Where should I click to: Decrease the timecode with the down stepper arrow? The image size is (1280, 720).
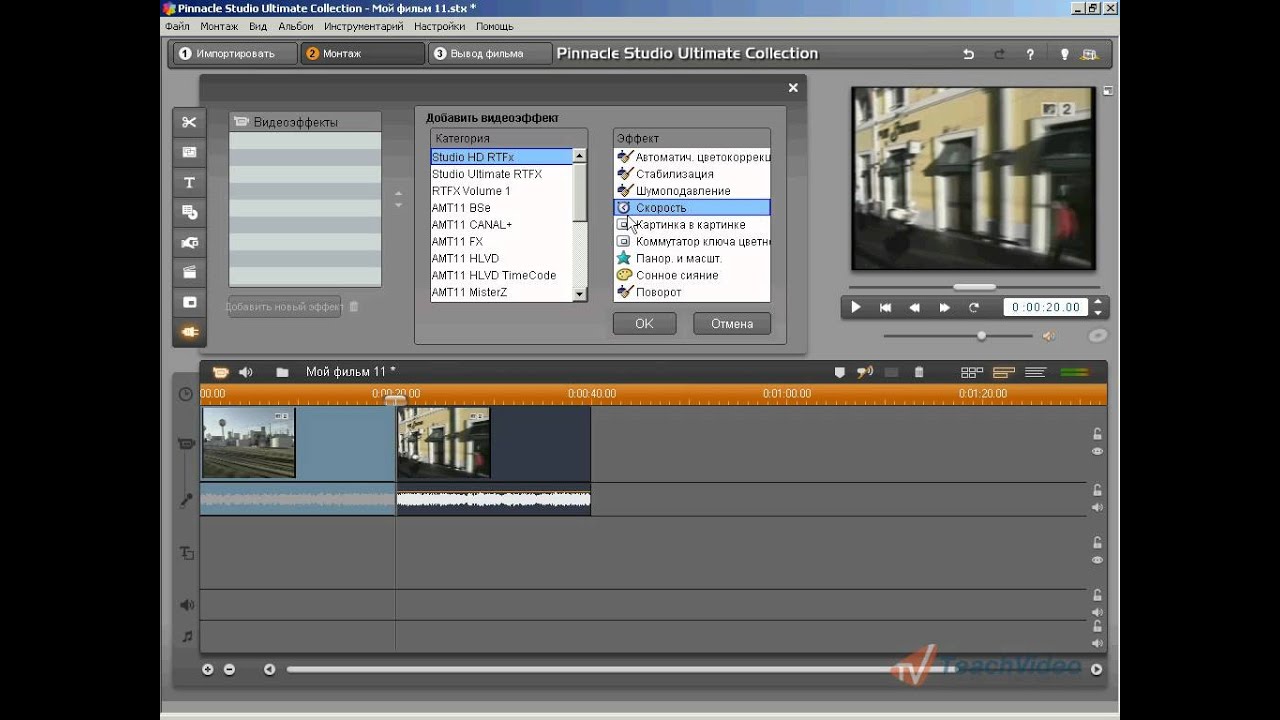1098,313
